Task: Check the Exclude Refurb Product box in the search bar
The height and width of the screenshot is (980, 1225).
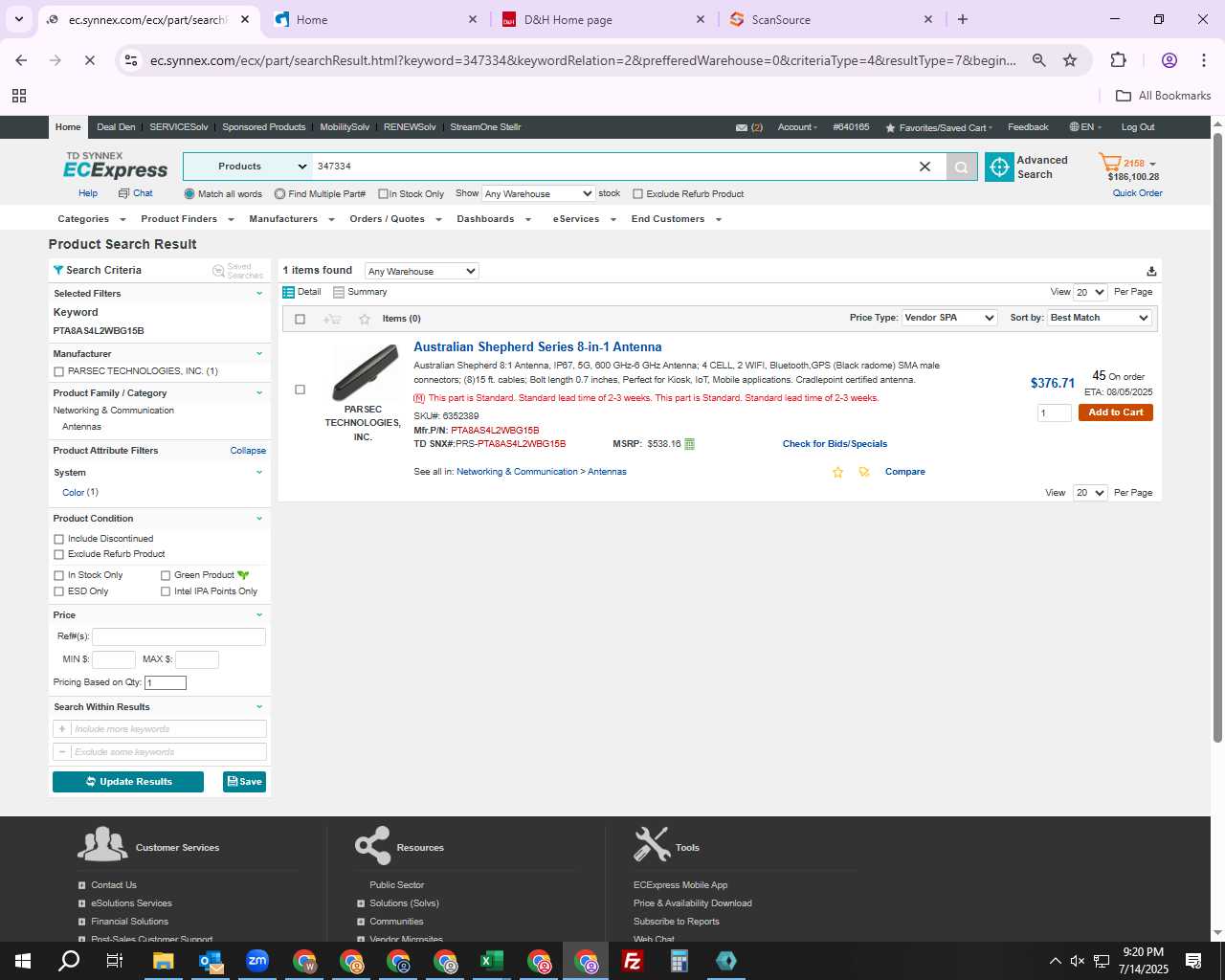Action: click(637, 194)
